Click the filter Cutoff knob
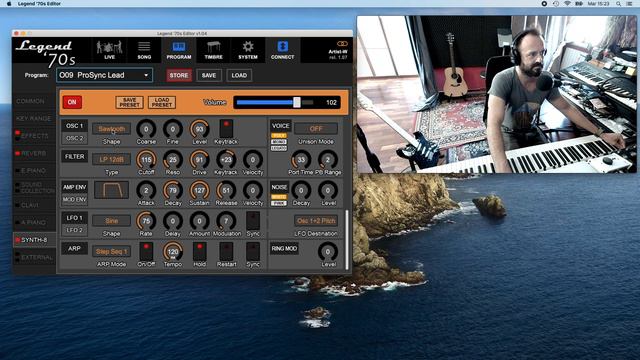640x360 pixels. [146, 160]
